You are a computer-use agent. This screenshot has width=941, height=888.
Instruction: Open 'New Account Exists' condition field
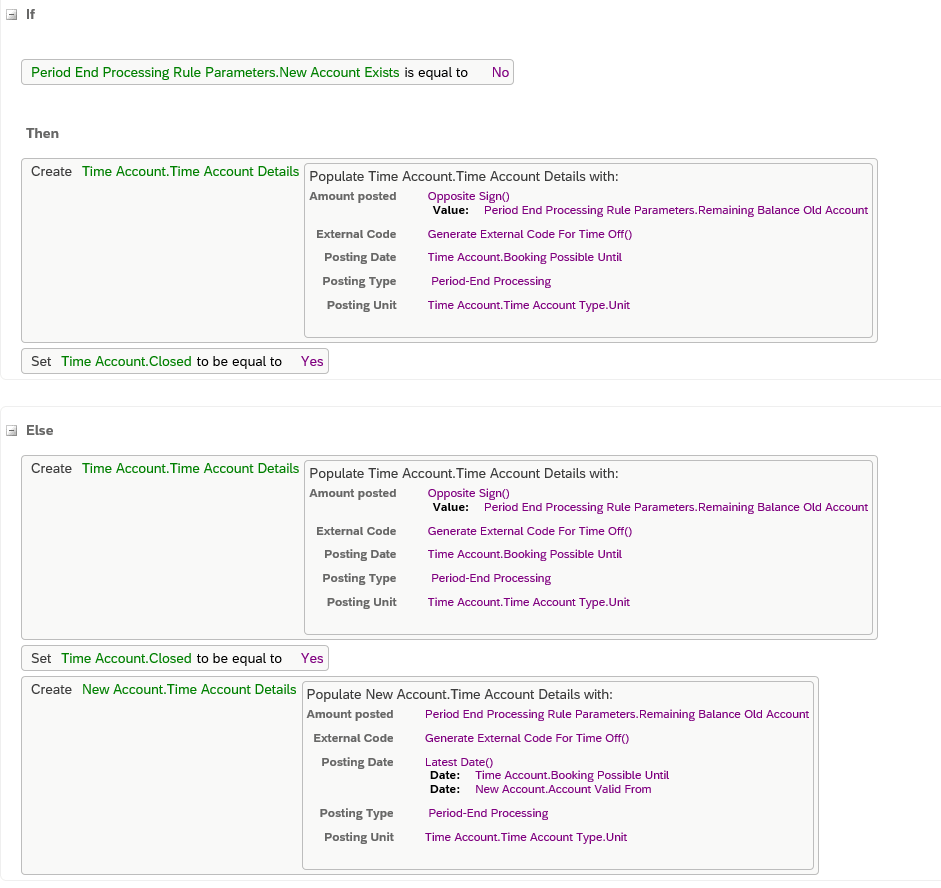(x=215, y=73)
